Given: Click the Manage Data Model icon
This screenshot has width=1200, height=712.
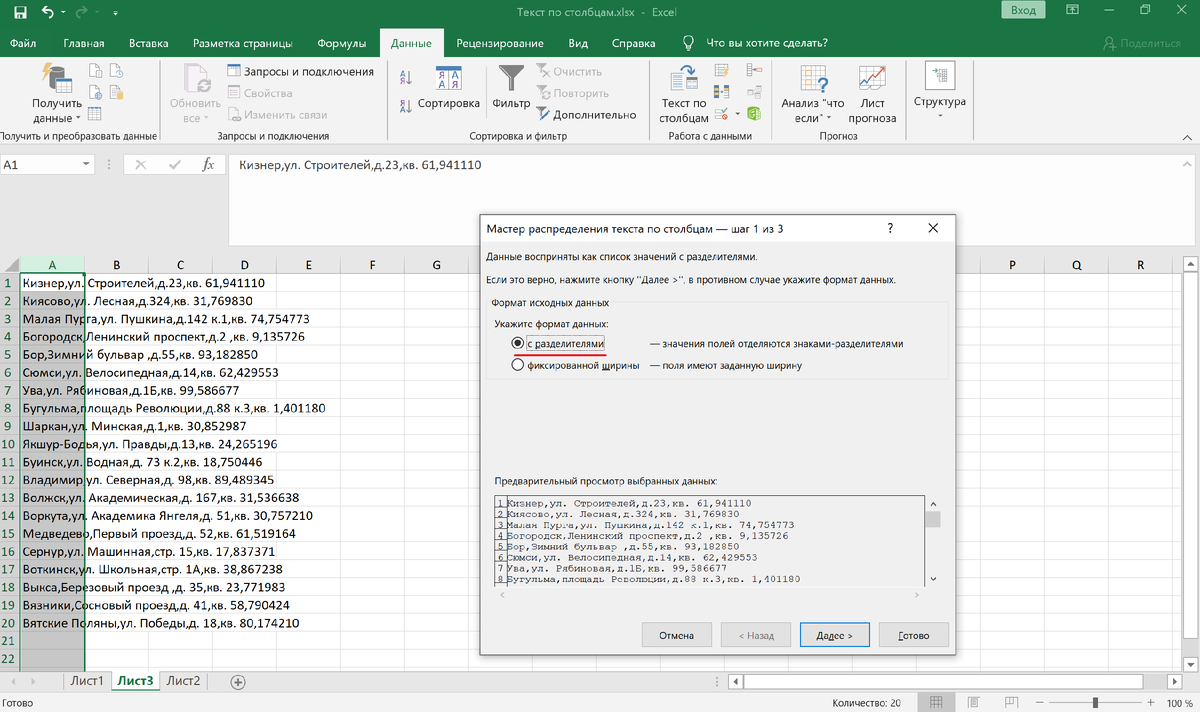Looking at the screenshot, I should [752, 114].
